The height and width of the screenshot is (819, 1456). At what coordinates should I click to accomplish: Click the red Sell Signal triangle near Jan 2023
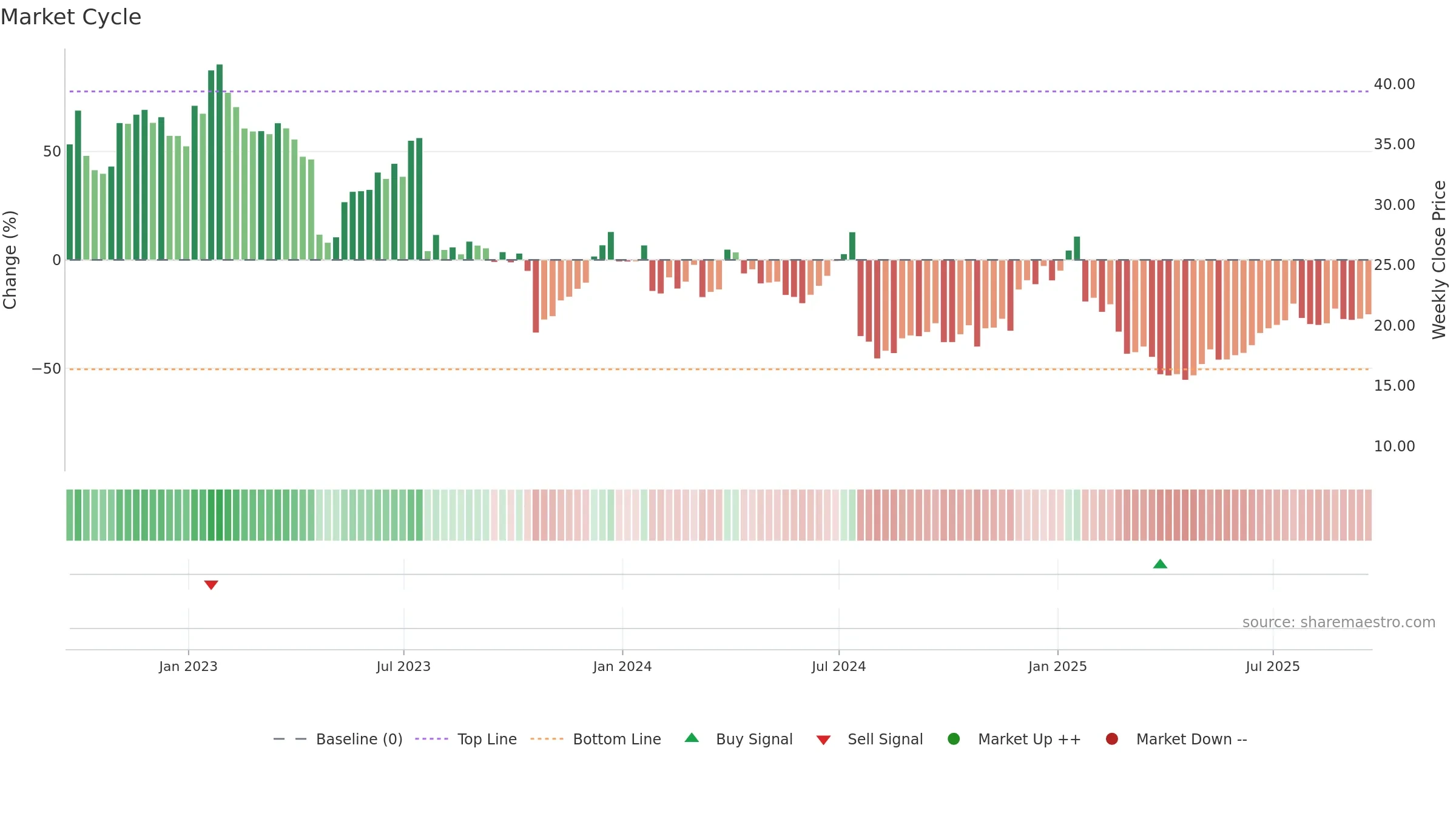pyautogui.click(x=211, y=585)
